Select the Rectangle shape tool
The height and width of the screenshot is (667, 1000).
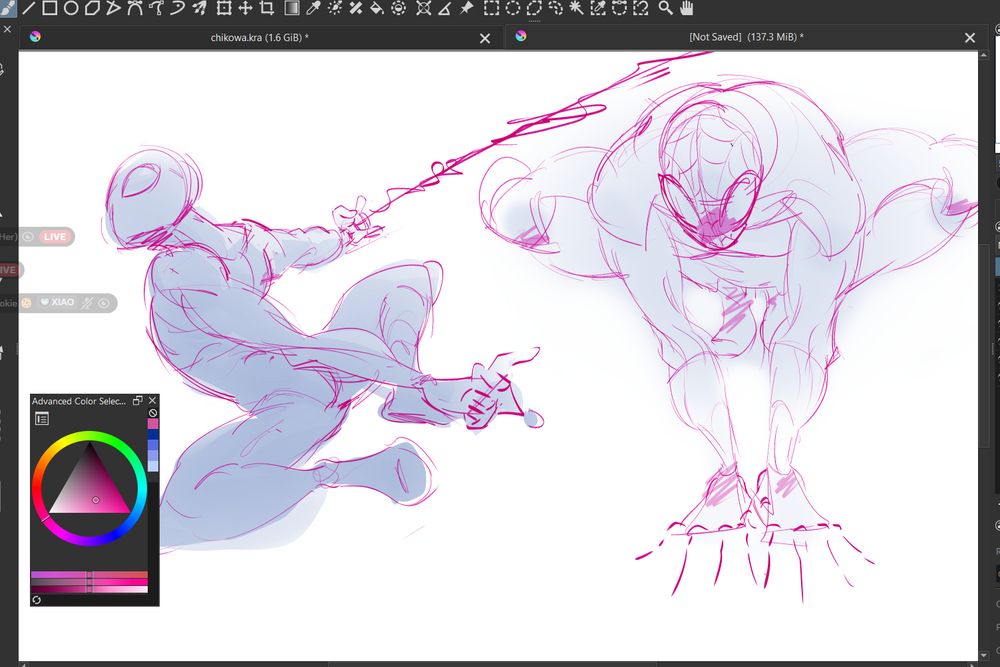[x=50, y=8]
